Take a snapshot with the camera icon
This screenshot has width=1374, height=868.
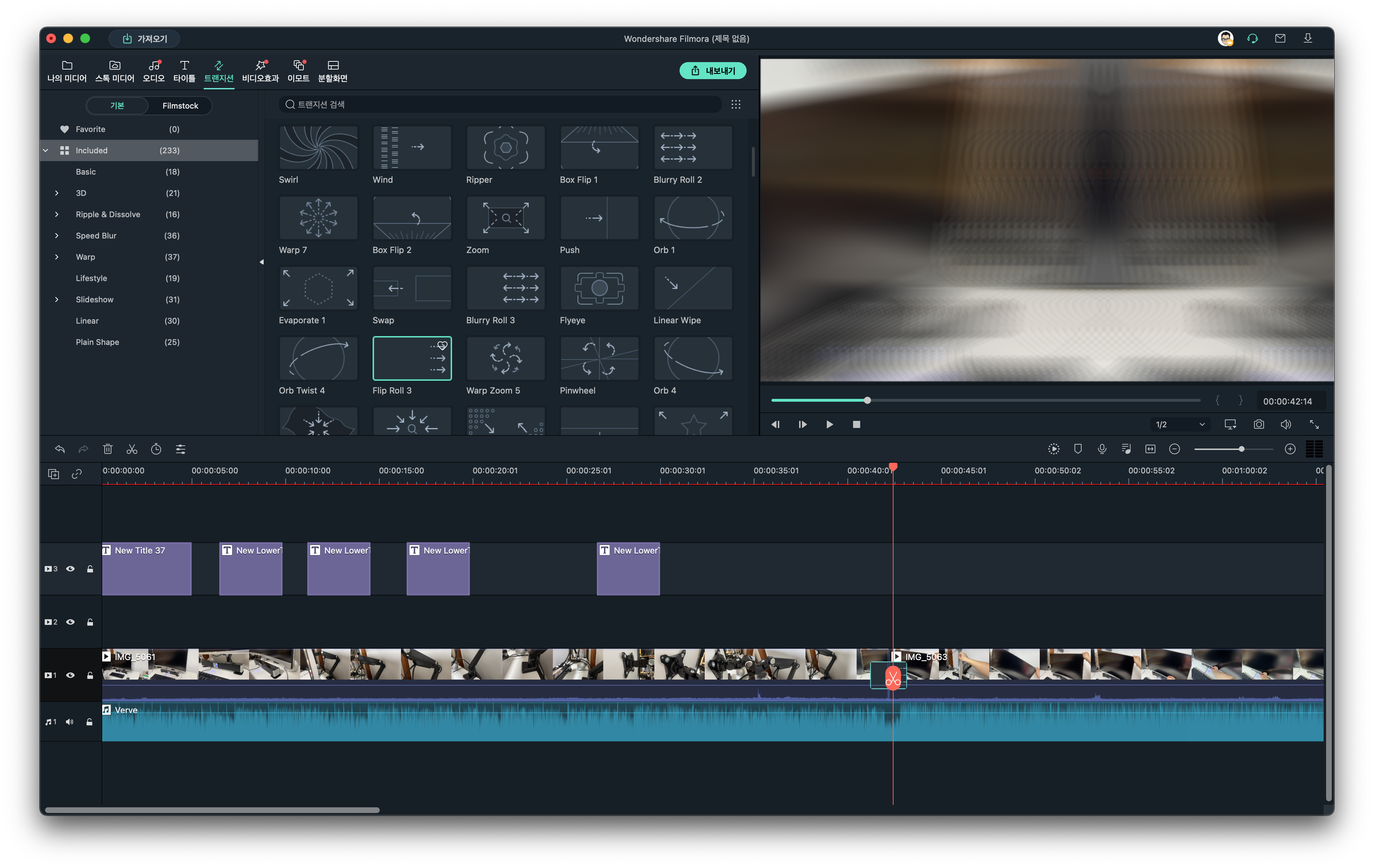1259,424
